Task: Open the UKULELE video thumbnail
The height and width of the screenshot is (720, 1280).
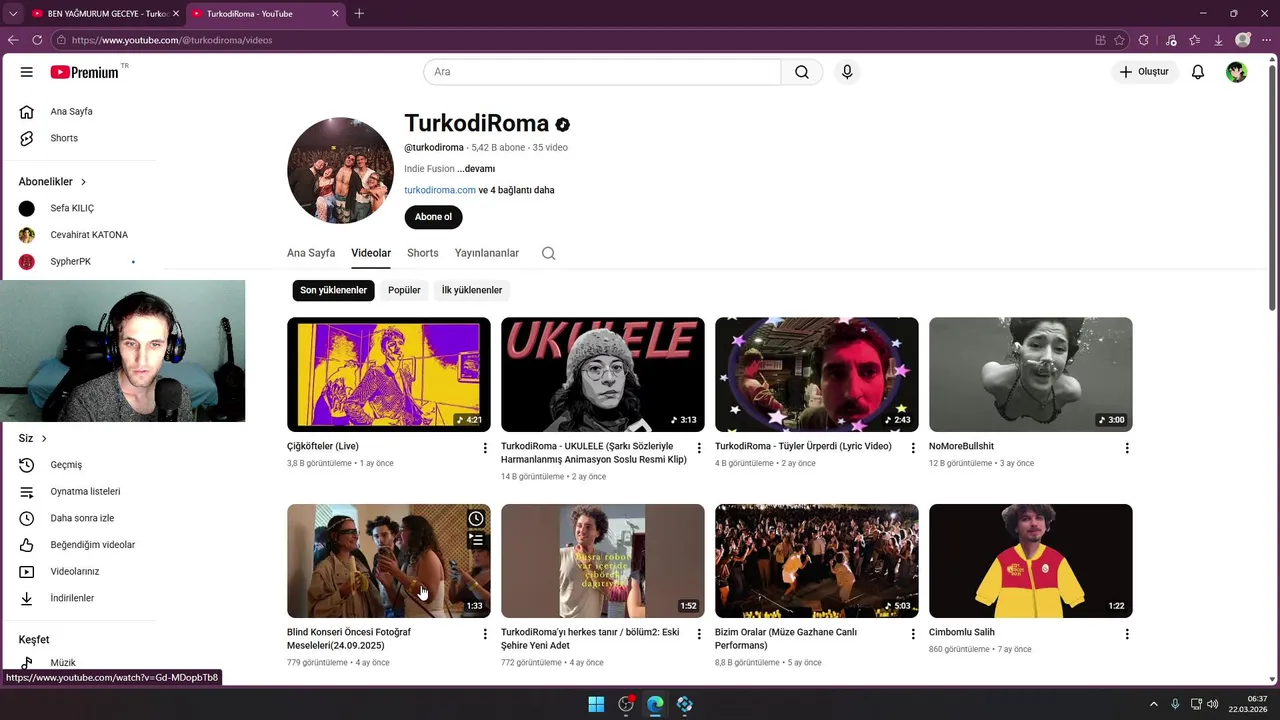Action: pyautogui.click(x=603, y=375)
